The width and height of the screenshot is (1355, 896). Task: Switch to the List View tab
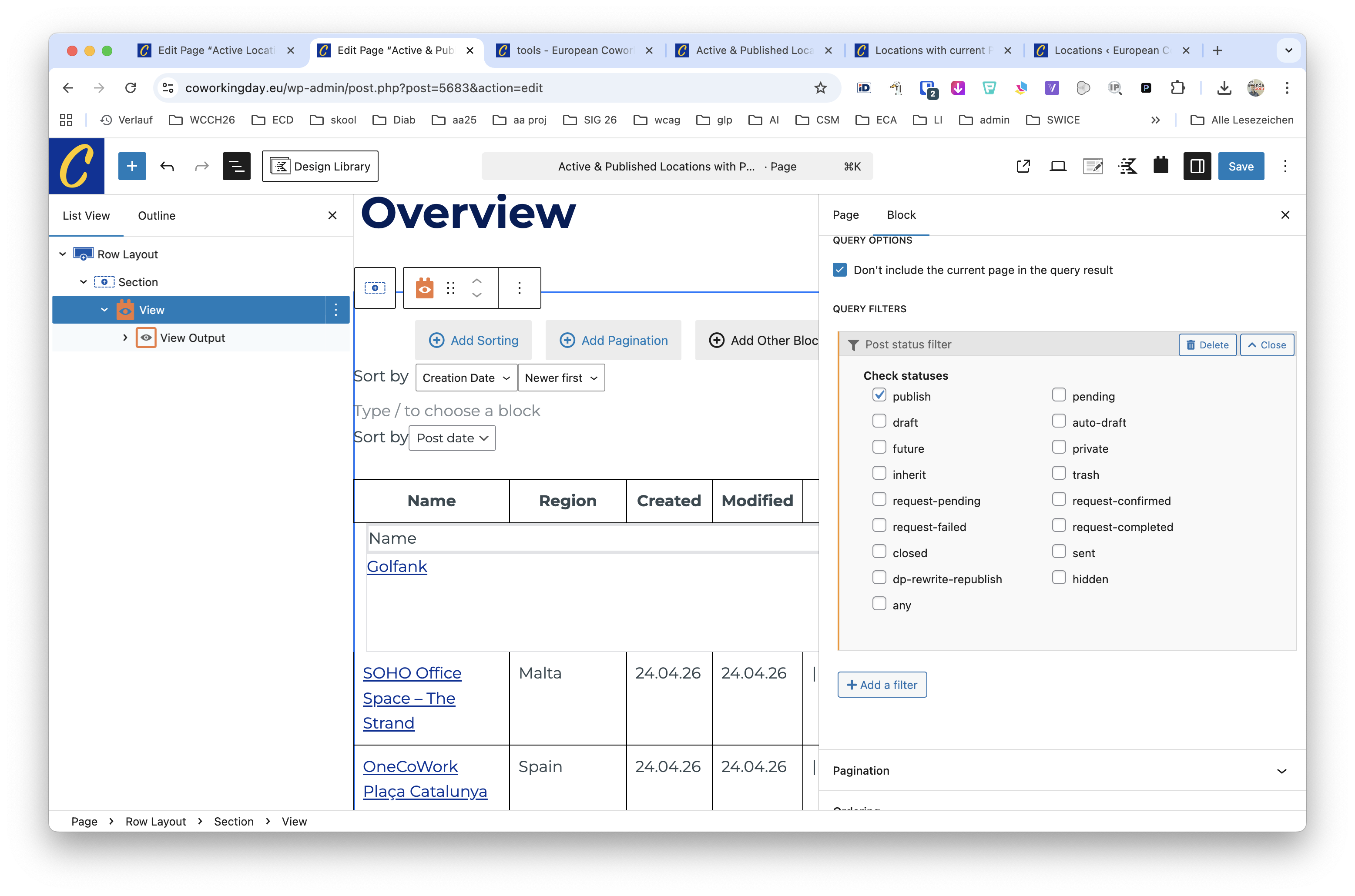86,215
